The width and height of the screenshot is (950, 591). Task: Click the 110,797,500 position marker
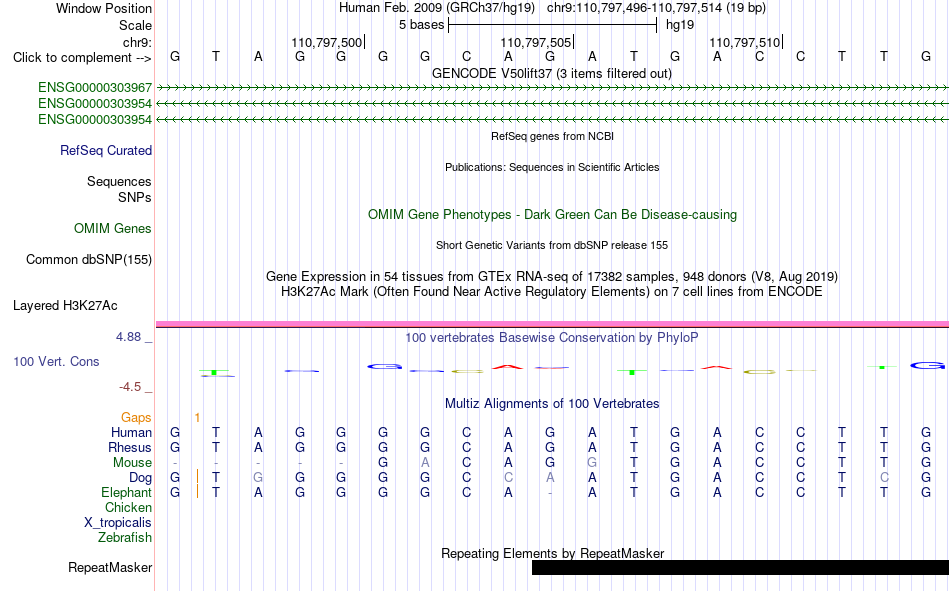[328, 42]
